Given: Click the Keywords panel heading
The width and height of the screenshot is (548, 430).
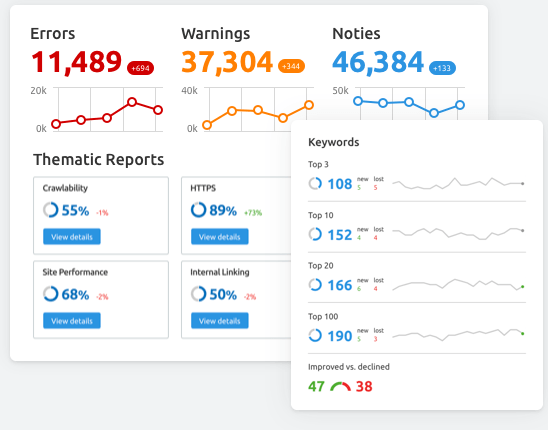Looking at the screenshot, I should (334, 142).
